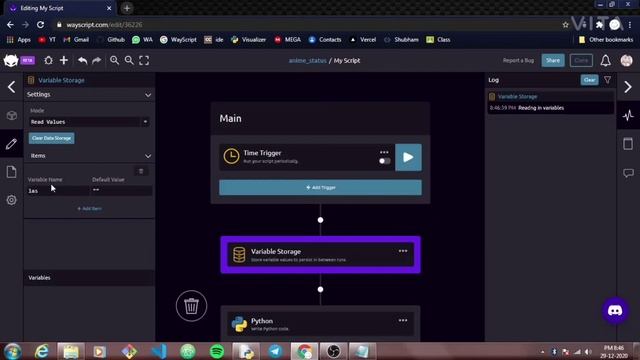Click Add Item link
The image size is (640, 360).
click(x=89, y=209)
